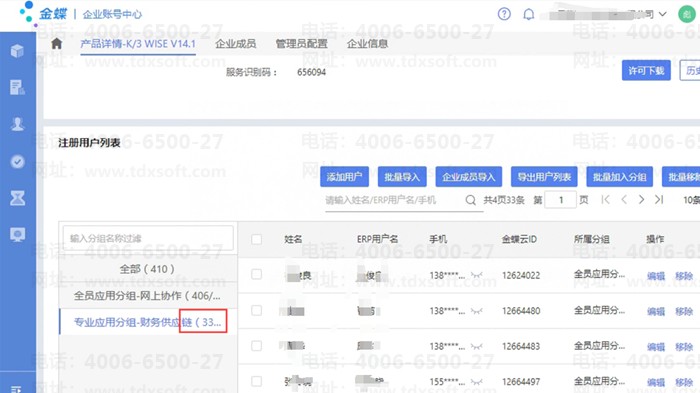Go to home via house icon
The image size is (700, 393).
click(x=57, y=44)
